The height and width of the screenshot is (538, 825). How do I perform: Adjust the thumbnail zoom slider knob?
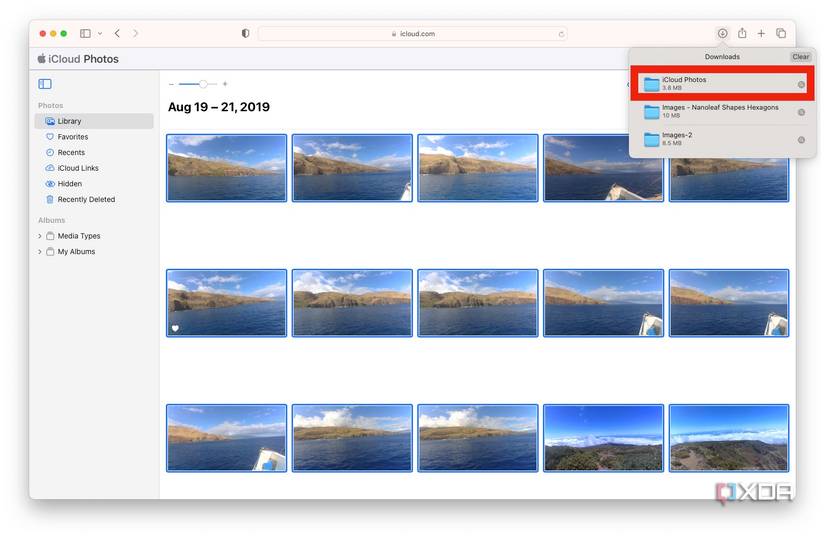(203, 84)
